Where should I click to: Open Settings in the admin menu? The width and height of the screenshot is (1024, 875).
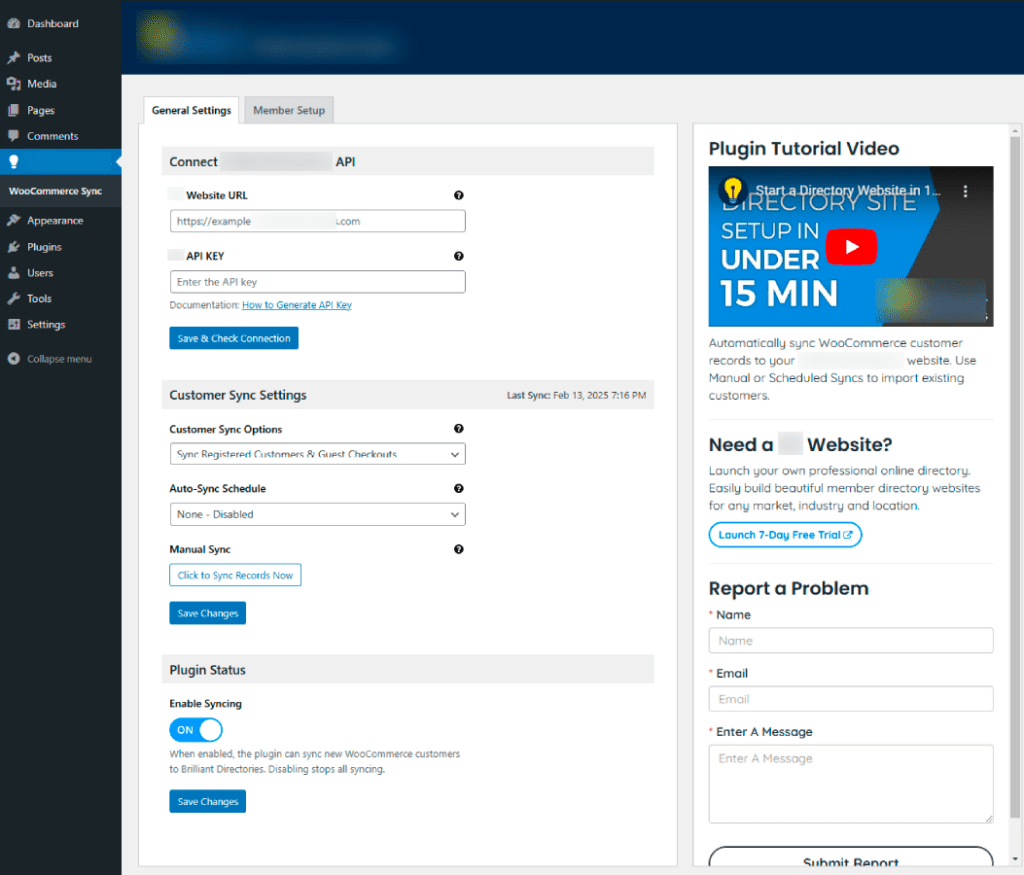tap(46, 325)
